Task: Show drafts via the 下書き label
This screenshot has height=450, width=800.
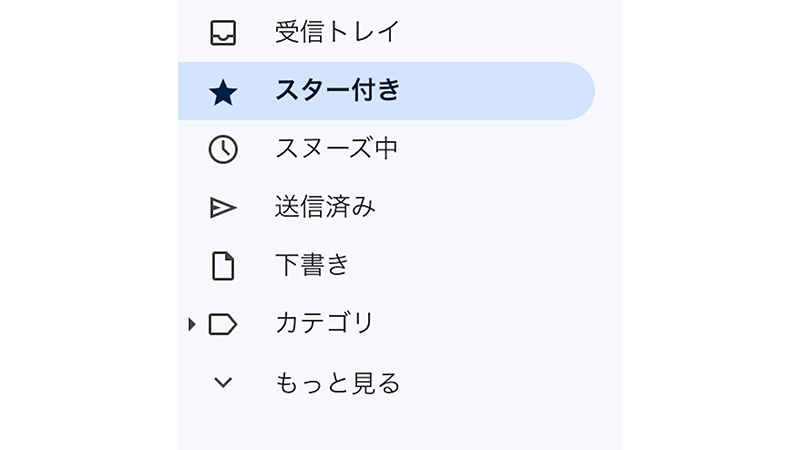Action: tap(312, 265)
